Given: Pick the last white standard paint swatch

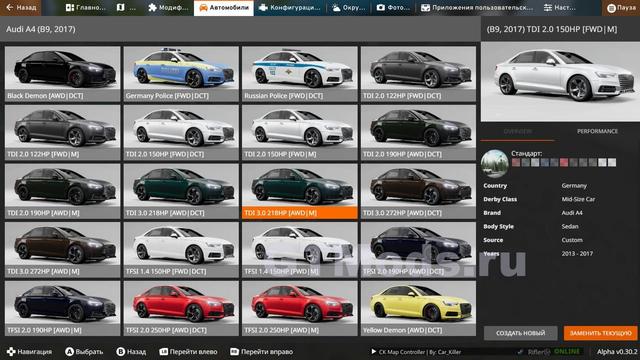Looking at the screenshot, I should pyautogui.click(x=611, y=162).
